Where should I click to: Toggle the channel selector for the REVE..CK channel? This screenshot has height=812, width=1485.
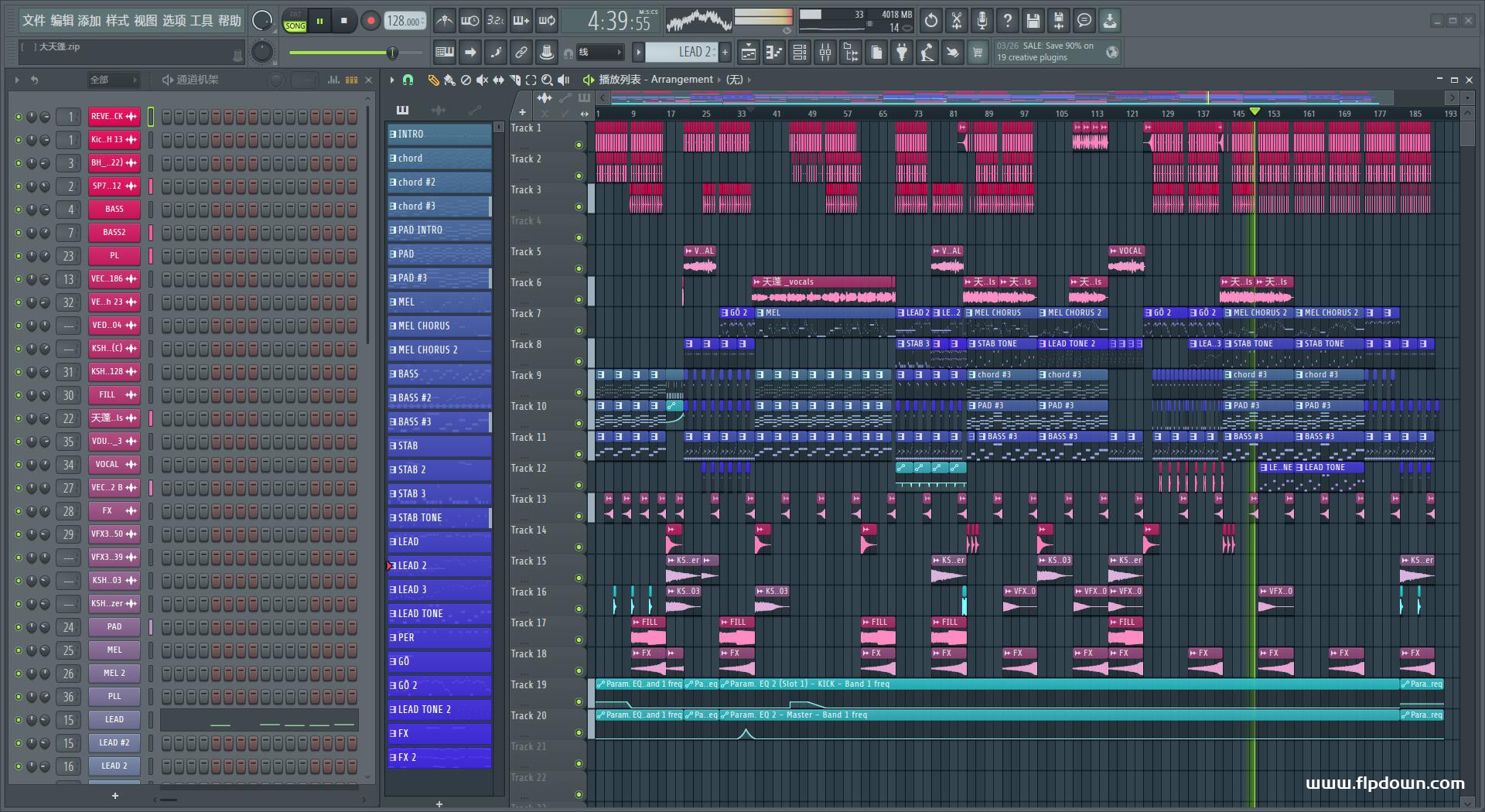pyautogui.click(x=151, y=117)
